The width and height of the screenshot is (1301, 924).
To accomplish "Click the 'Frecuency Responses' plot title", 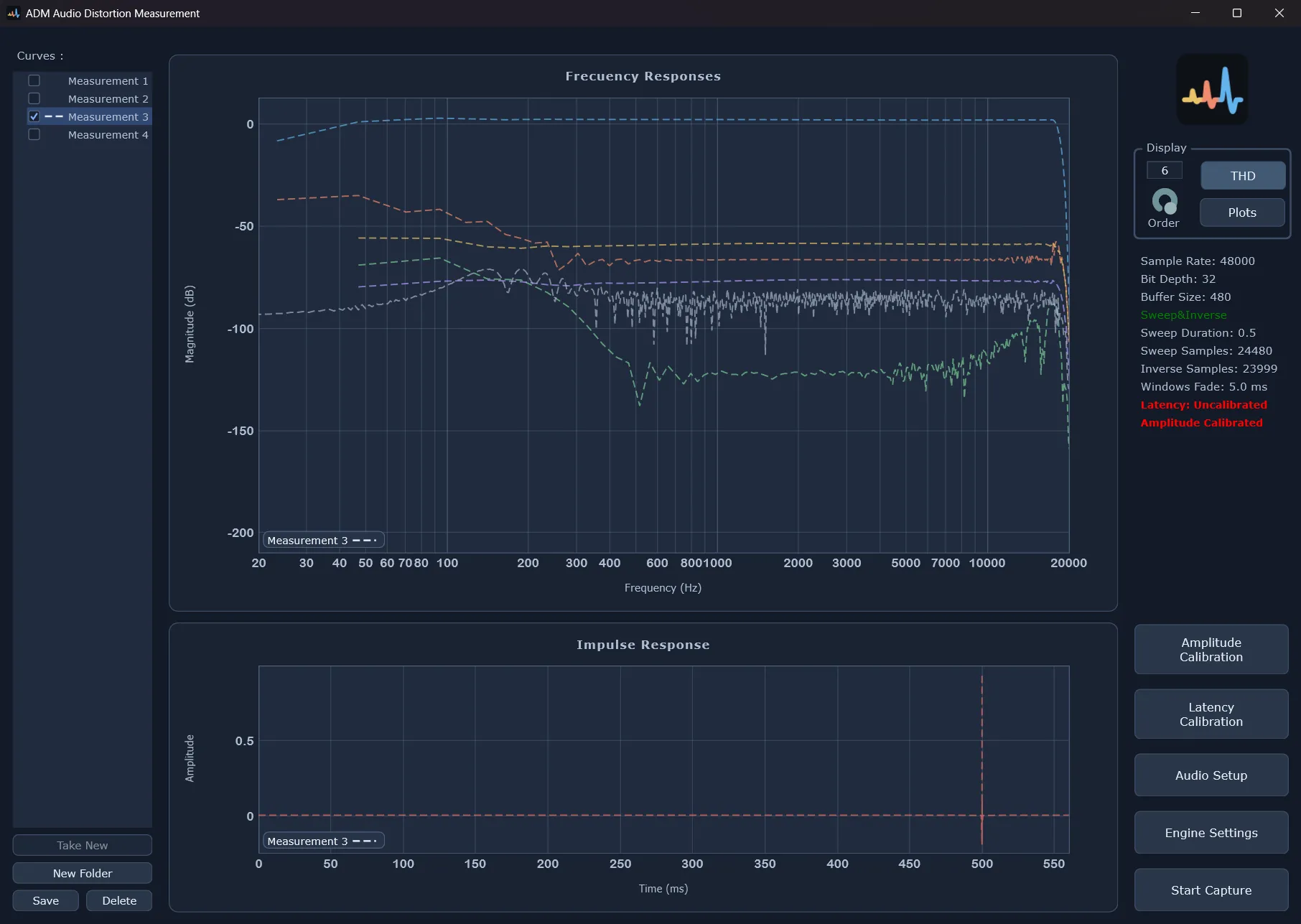I will pos(643,76).
